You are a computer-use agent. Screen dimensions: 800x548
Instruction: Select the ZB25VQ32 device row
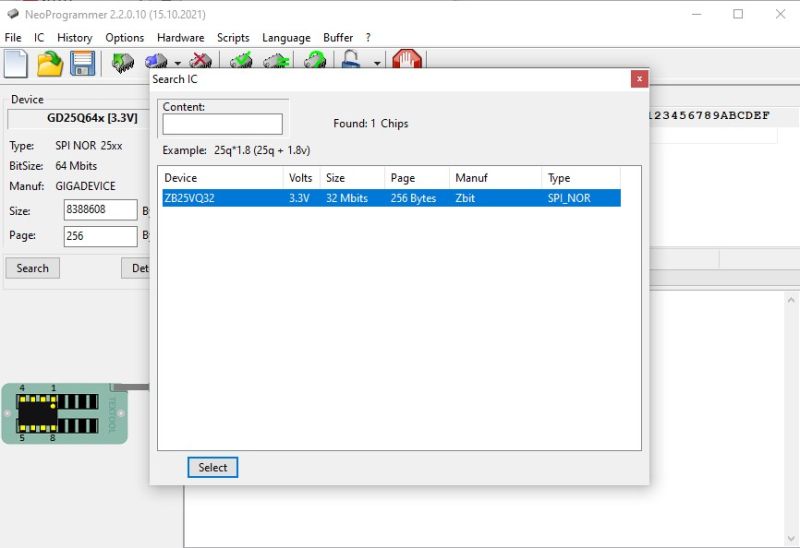(391, 198)
